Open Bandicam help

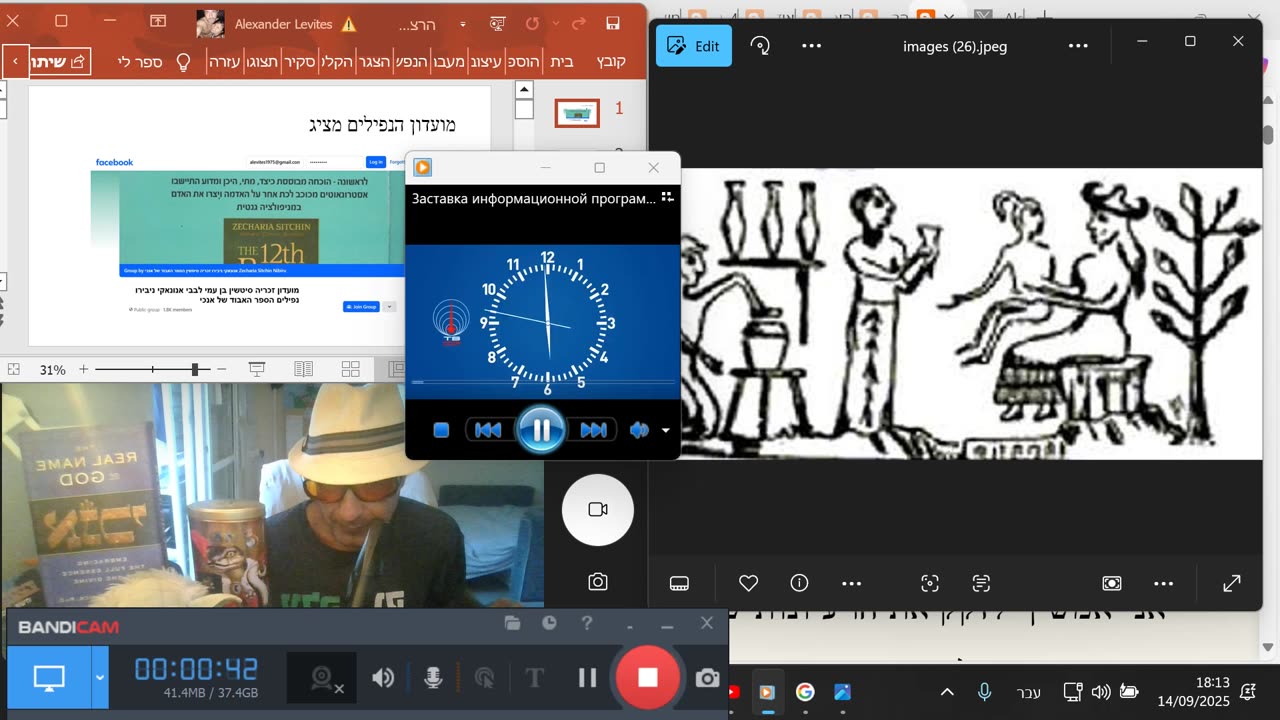[x=587, y=623]
